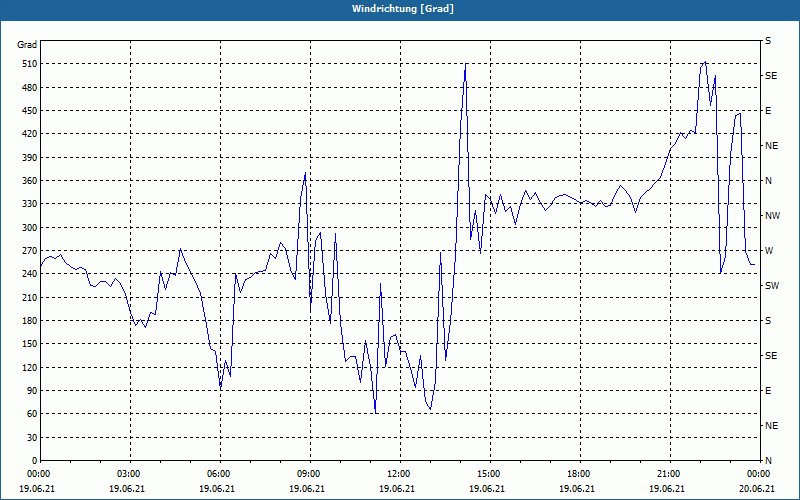
Task: Select the W compass label
Action: (x=769, y=251)
